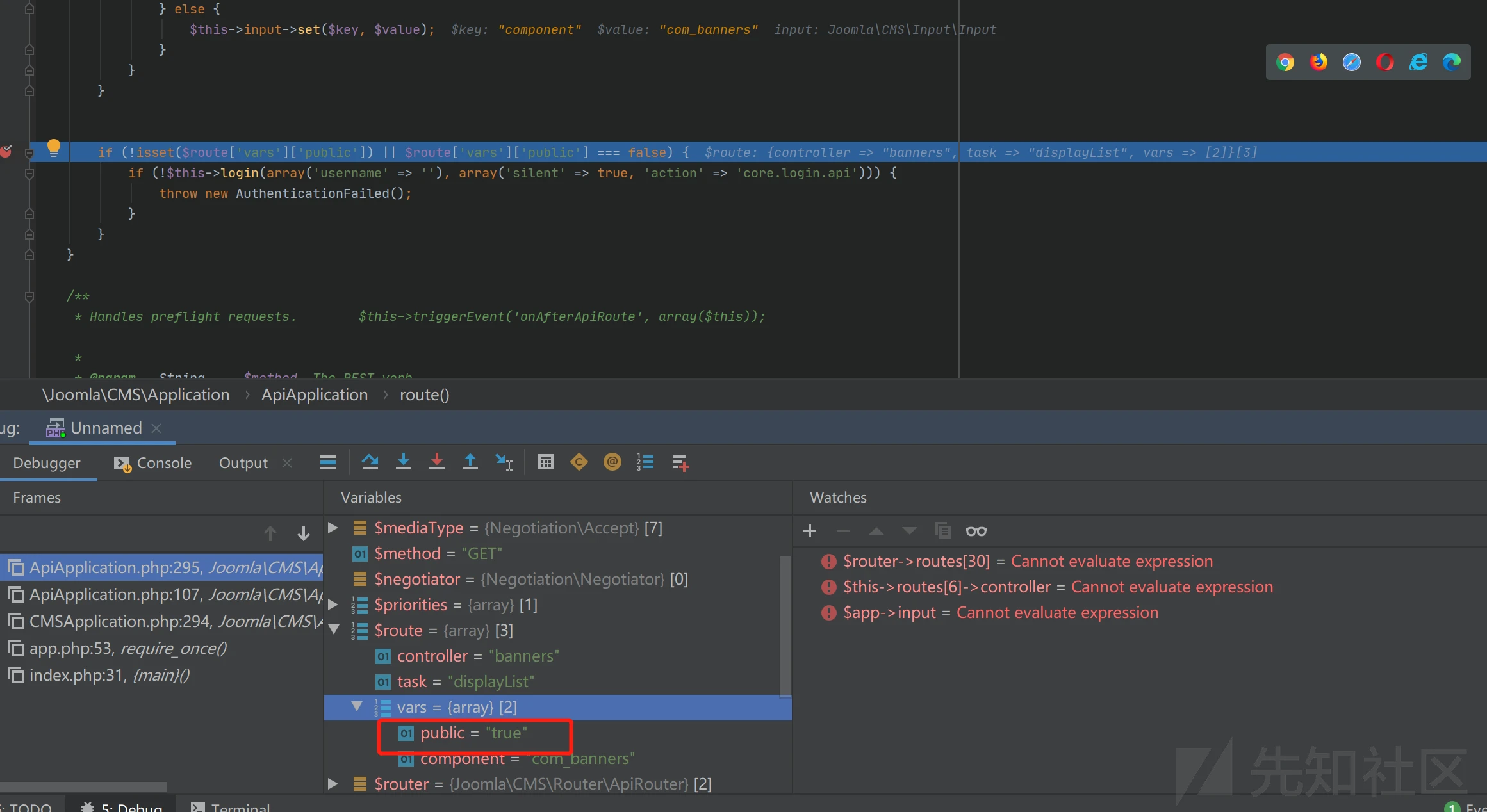Add a new watch with plus button

(810, 531)
